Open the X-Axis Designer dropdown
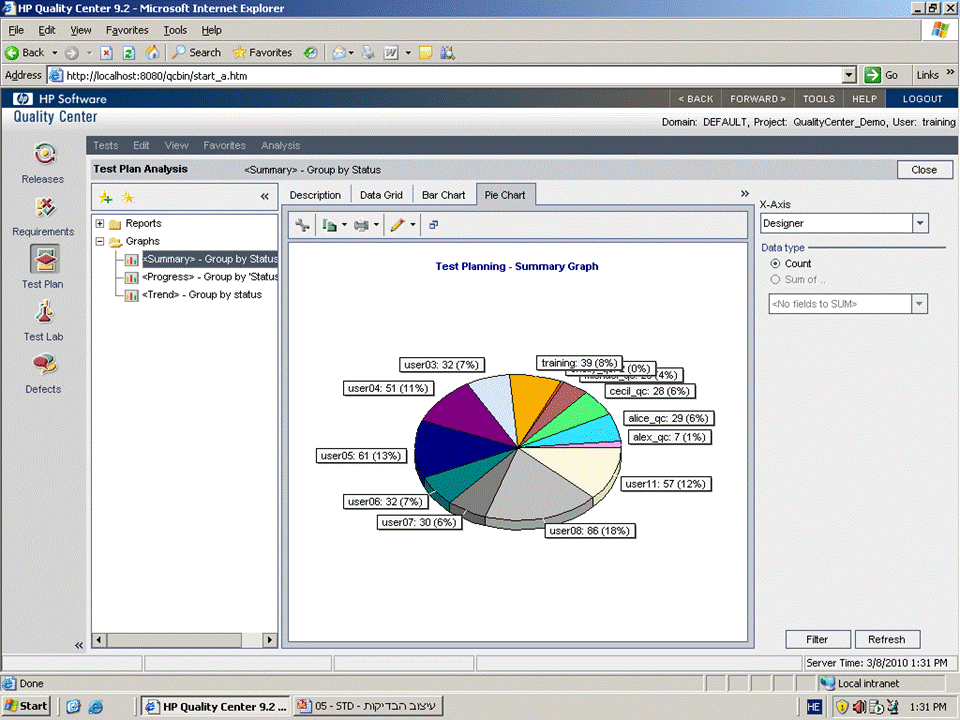 pos(920,223)
